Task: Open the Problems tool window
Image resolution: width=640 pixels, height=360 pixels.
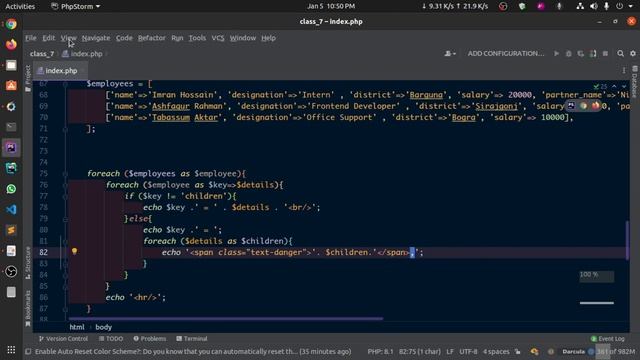Action: click(150, 339)
